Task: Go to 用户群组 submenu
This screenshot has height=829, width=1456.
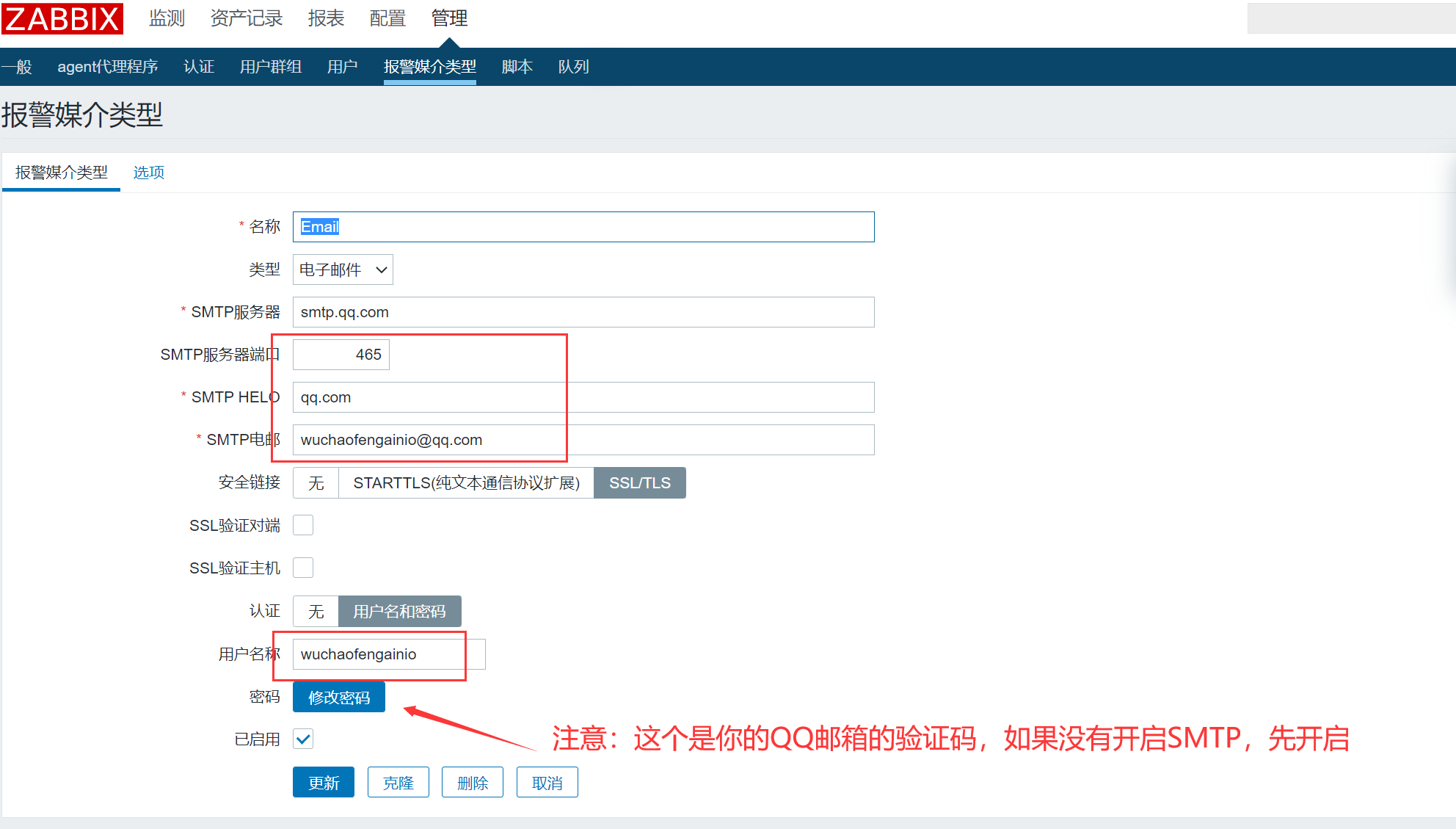Action: tap(271, 67)
